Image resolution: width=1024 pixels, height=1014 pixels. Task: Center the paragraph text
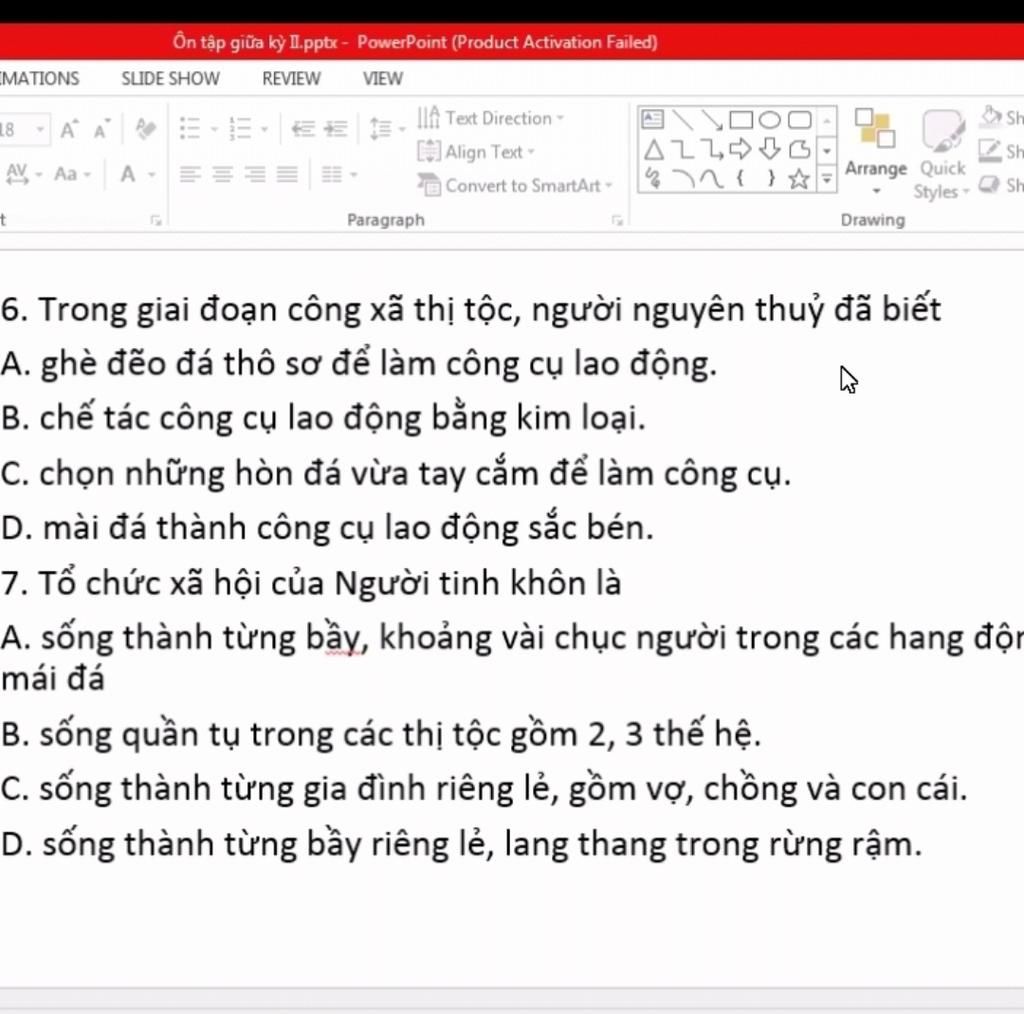point(223,174)
